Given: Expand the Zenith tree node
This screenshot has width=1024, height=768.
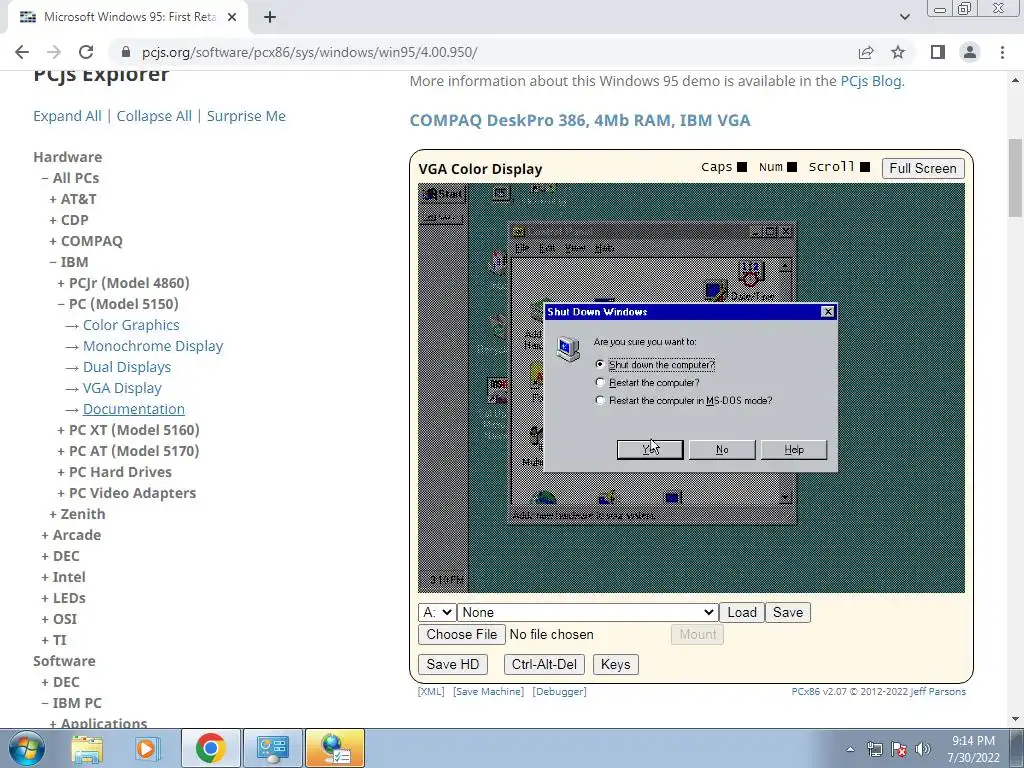Looking at the screenshot, I should click(x=77, y=514).
